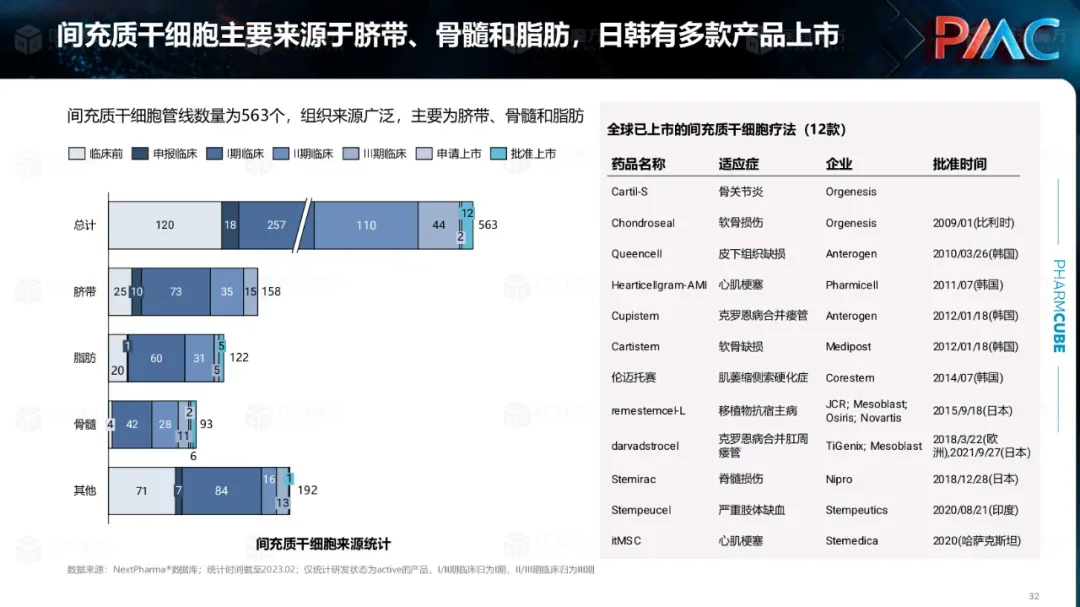Click the 适应症 column header
This screenshot has width=1080, height=607.
tap(738, 164)
